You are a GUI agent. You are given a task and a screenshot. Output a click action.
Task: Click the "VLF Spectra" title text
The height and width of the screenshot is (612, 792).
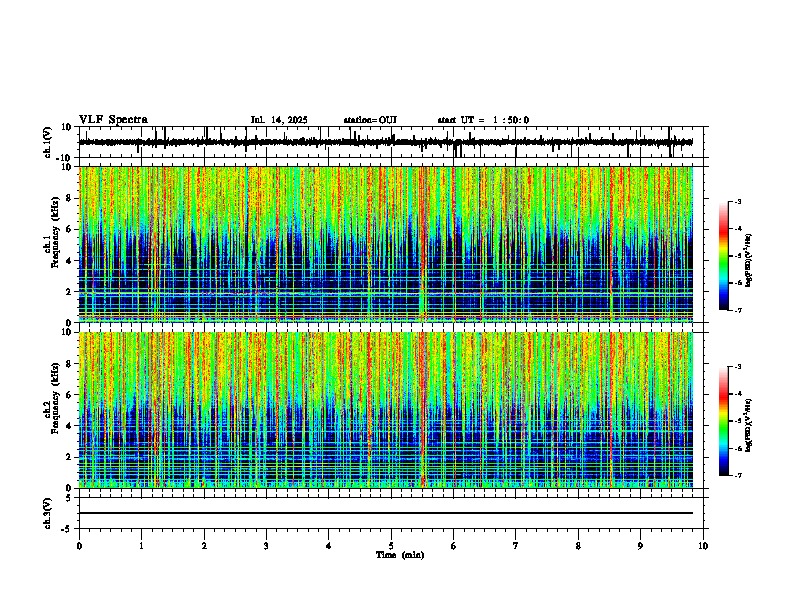point(113,120)
